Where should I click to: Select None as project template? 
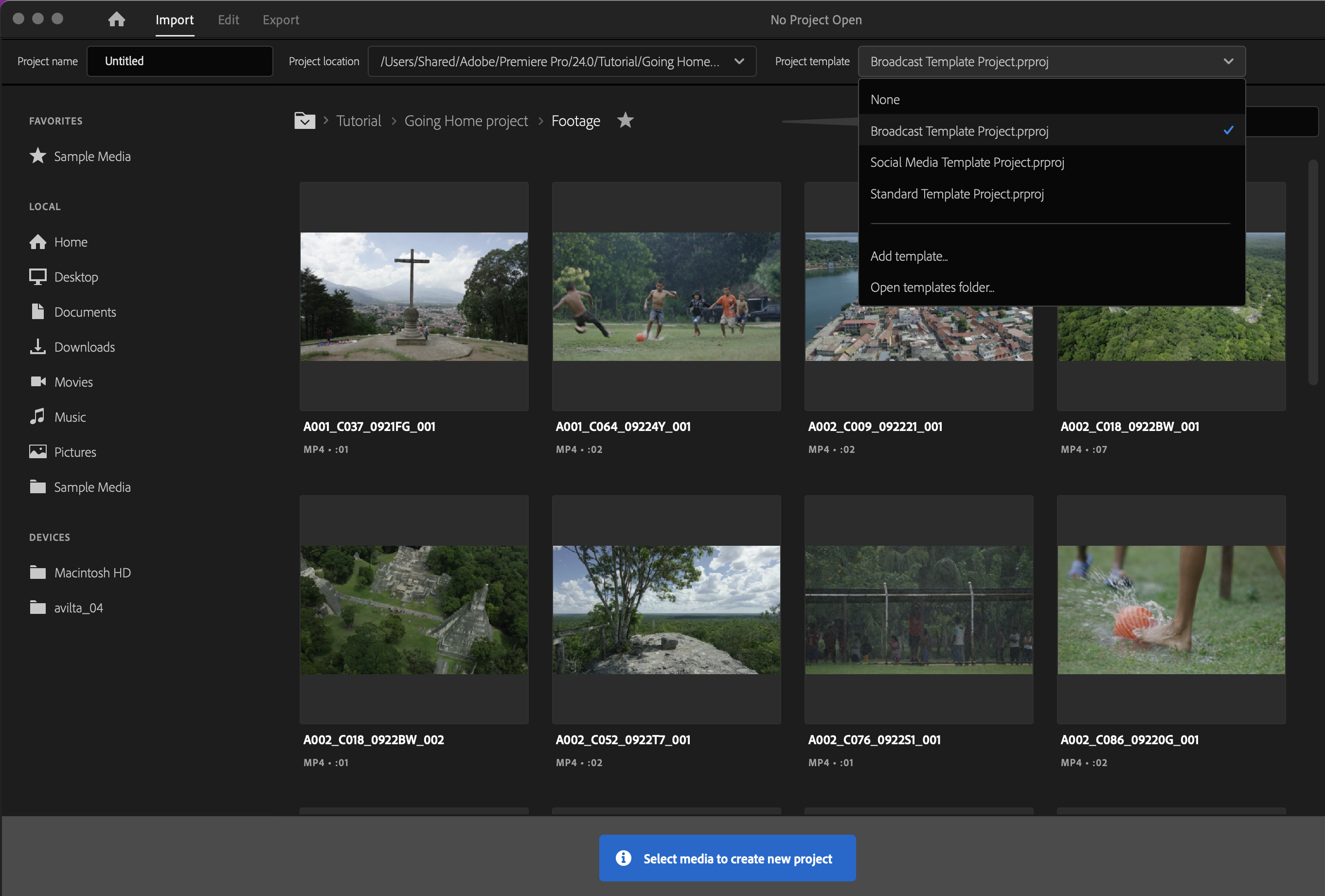tap(885, 100)
